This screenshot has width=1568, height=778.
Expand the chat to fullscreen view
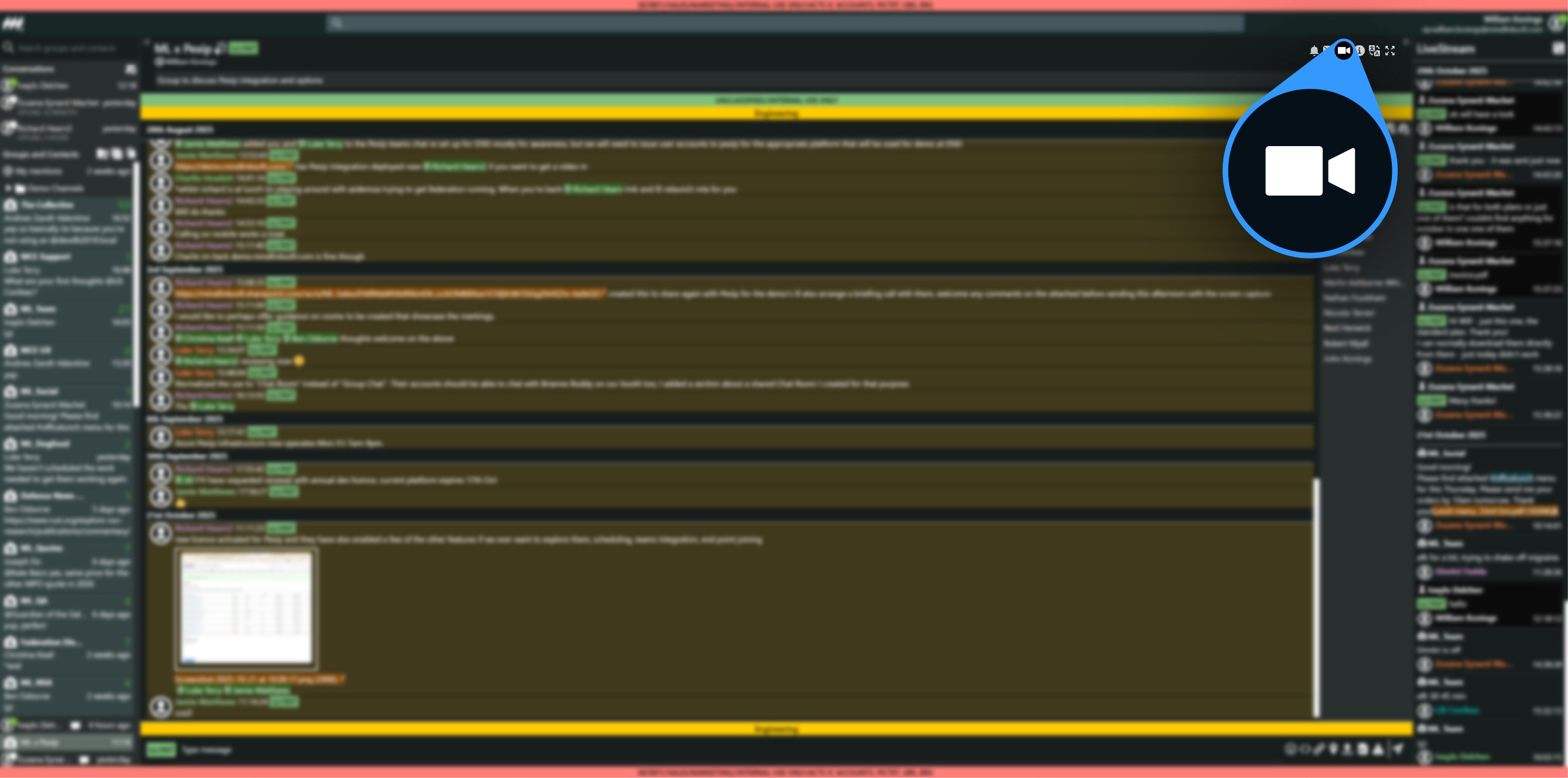point(1391,51)
